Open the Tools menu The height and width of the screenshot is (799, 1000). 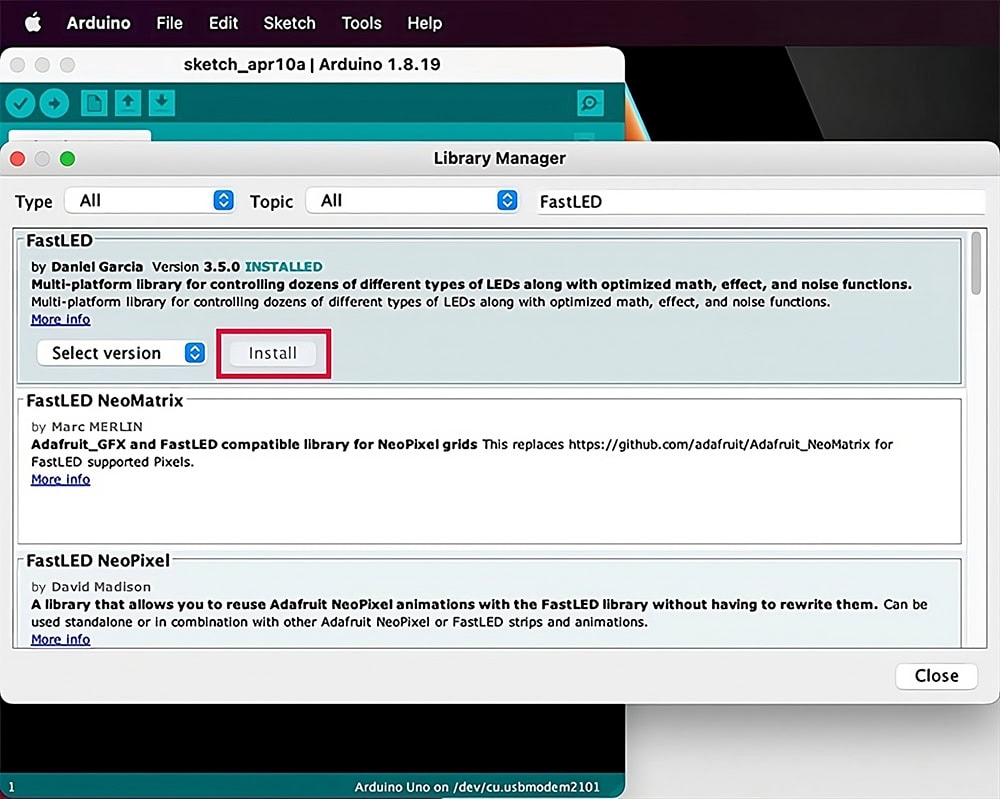pos(361,22)
